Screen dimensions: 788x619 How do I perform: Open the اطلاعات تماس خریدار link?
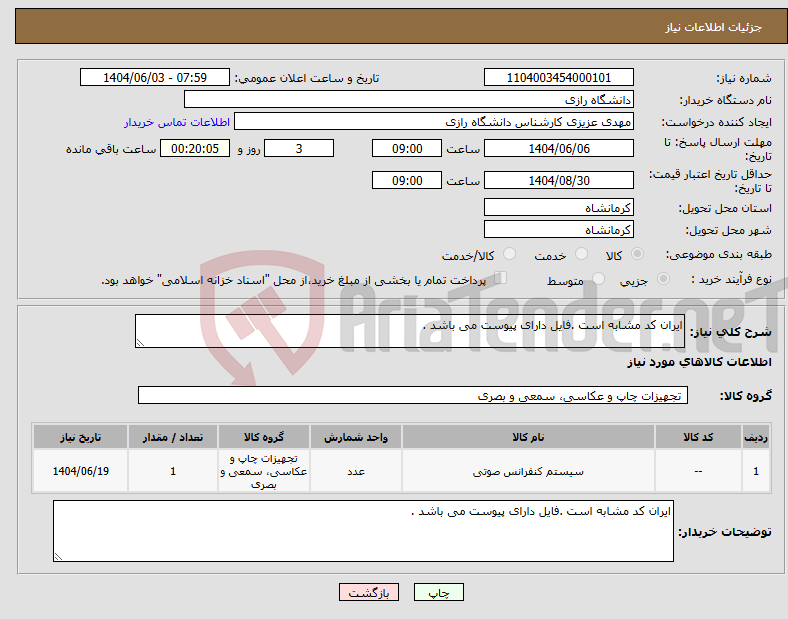pos(177,122)
